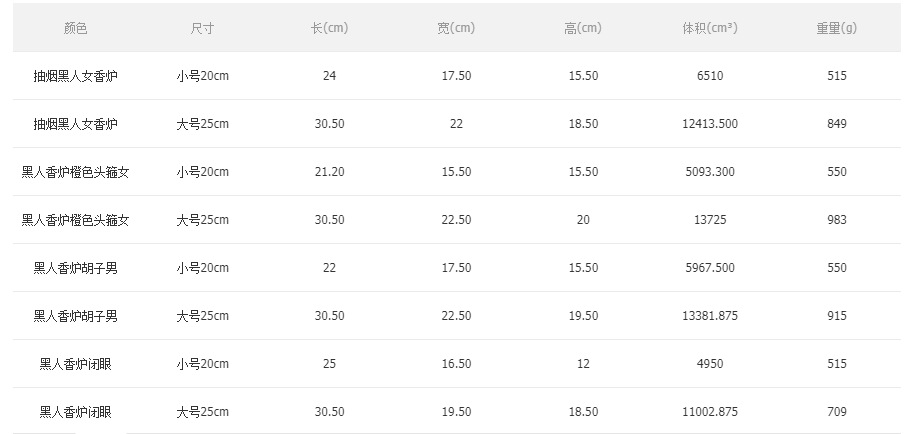This screenshot has width=913, height=434.
Task: Select the 重量(g) column header
Action: [x=837, y=28]
